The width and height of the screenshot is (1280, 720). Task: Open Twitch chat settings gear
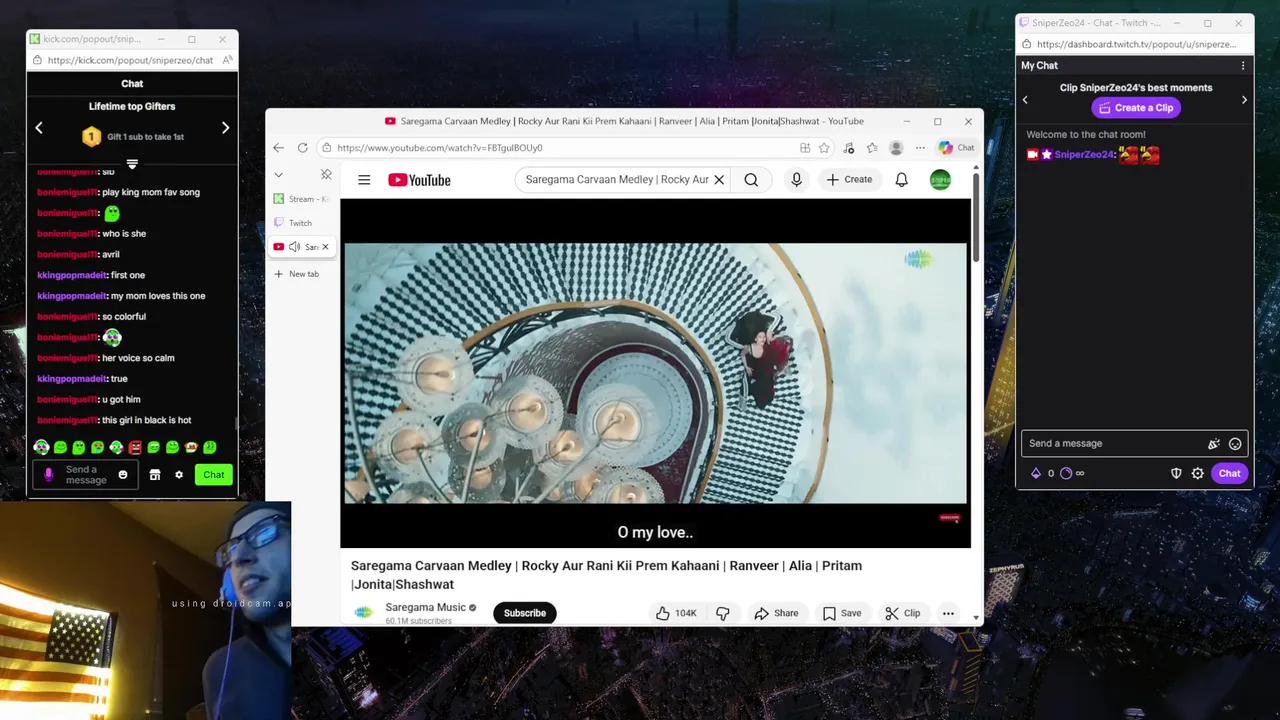tap(1198, 474)
